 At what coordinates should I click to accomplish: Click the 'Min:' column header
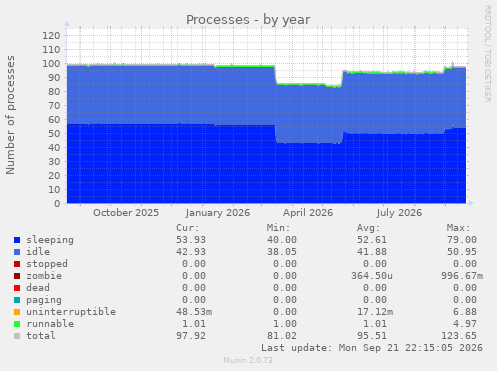278,228
